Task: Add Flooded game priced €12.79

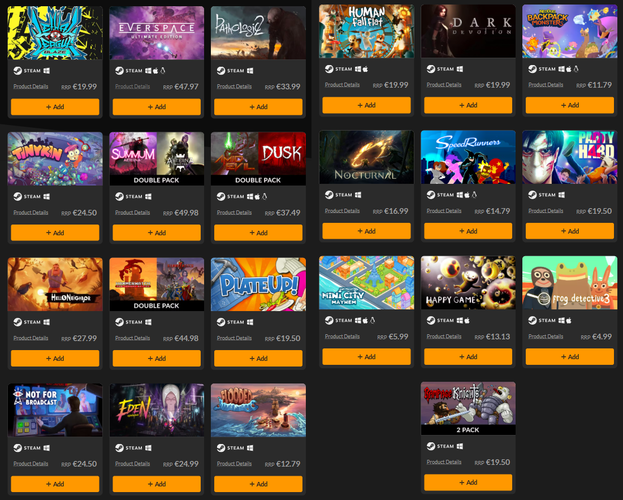Action: click(258, 484)
